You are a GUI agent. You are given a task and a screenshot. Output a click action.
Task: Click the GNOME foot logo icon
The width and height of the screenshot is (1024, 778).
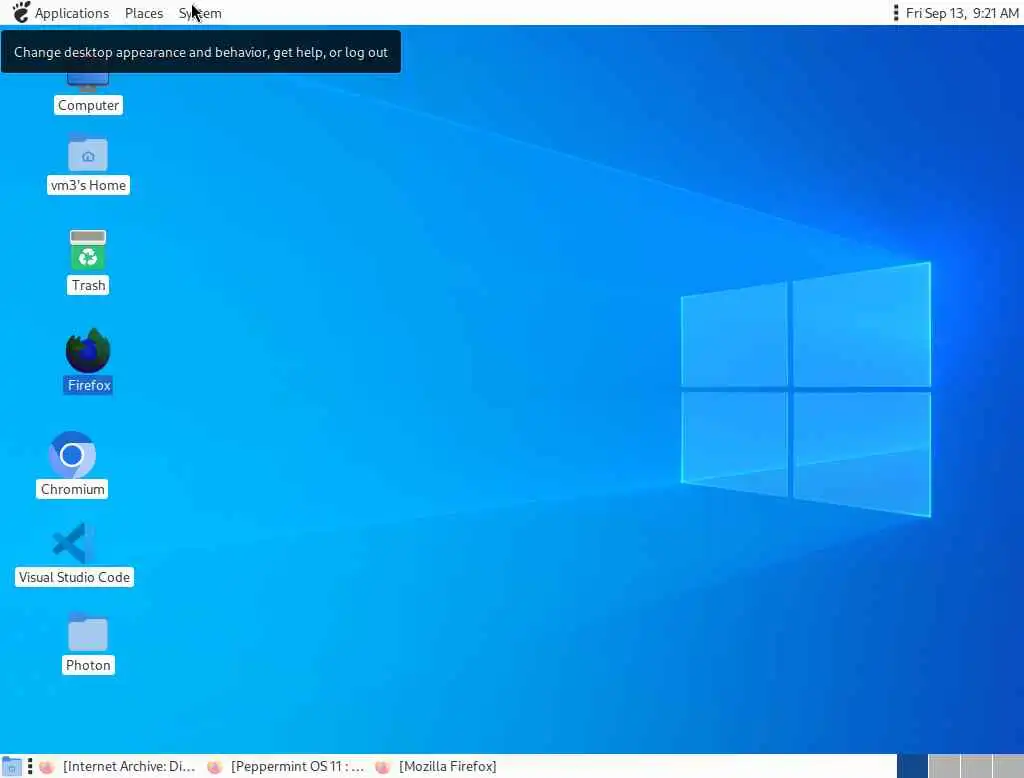21,12
